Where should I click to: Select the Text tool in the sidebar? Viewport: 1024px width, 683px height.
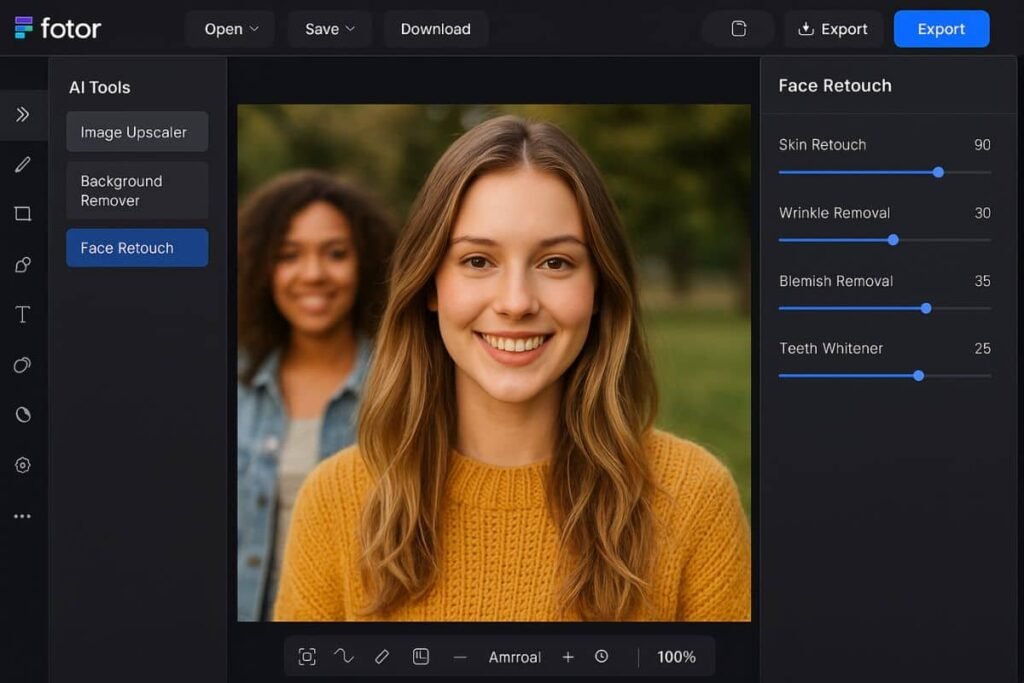(x=22, y=314)
